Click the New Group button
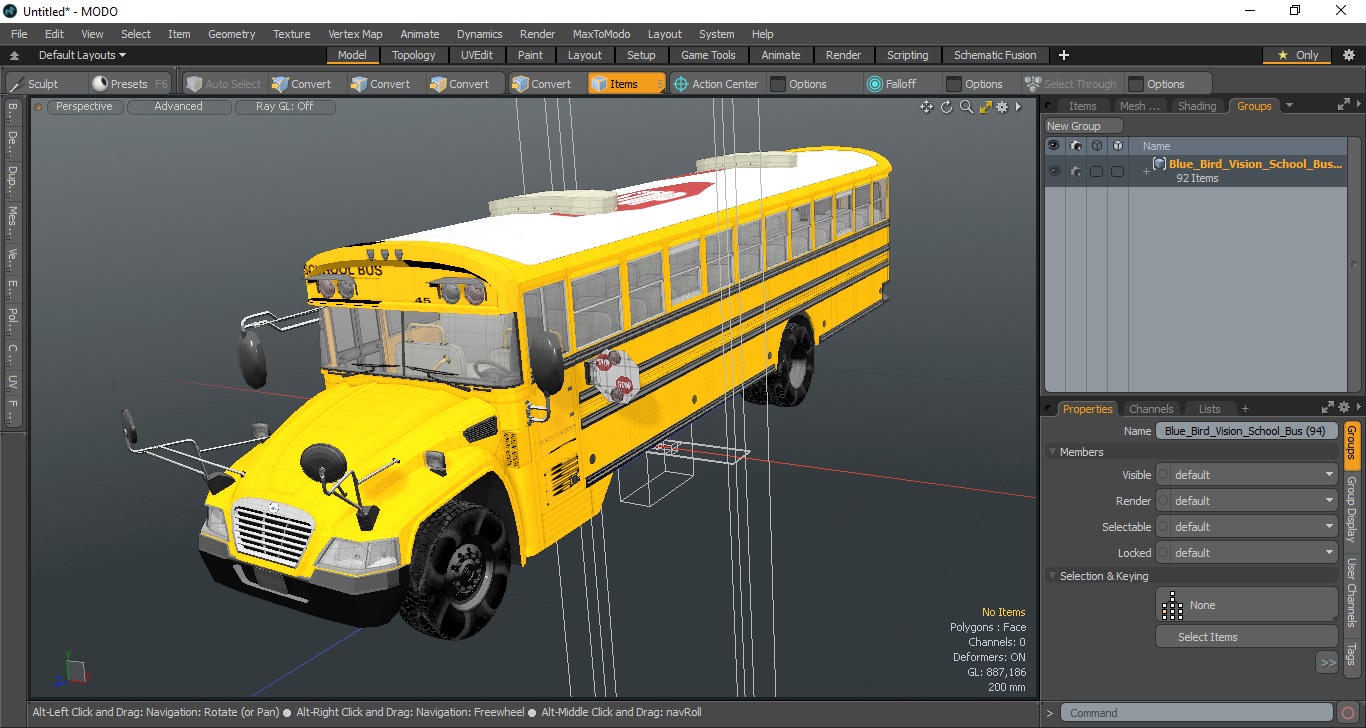This screenshot has width=1366, height=728. pos(1084,126)
